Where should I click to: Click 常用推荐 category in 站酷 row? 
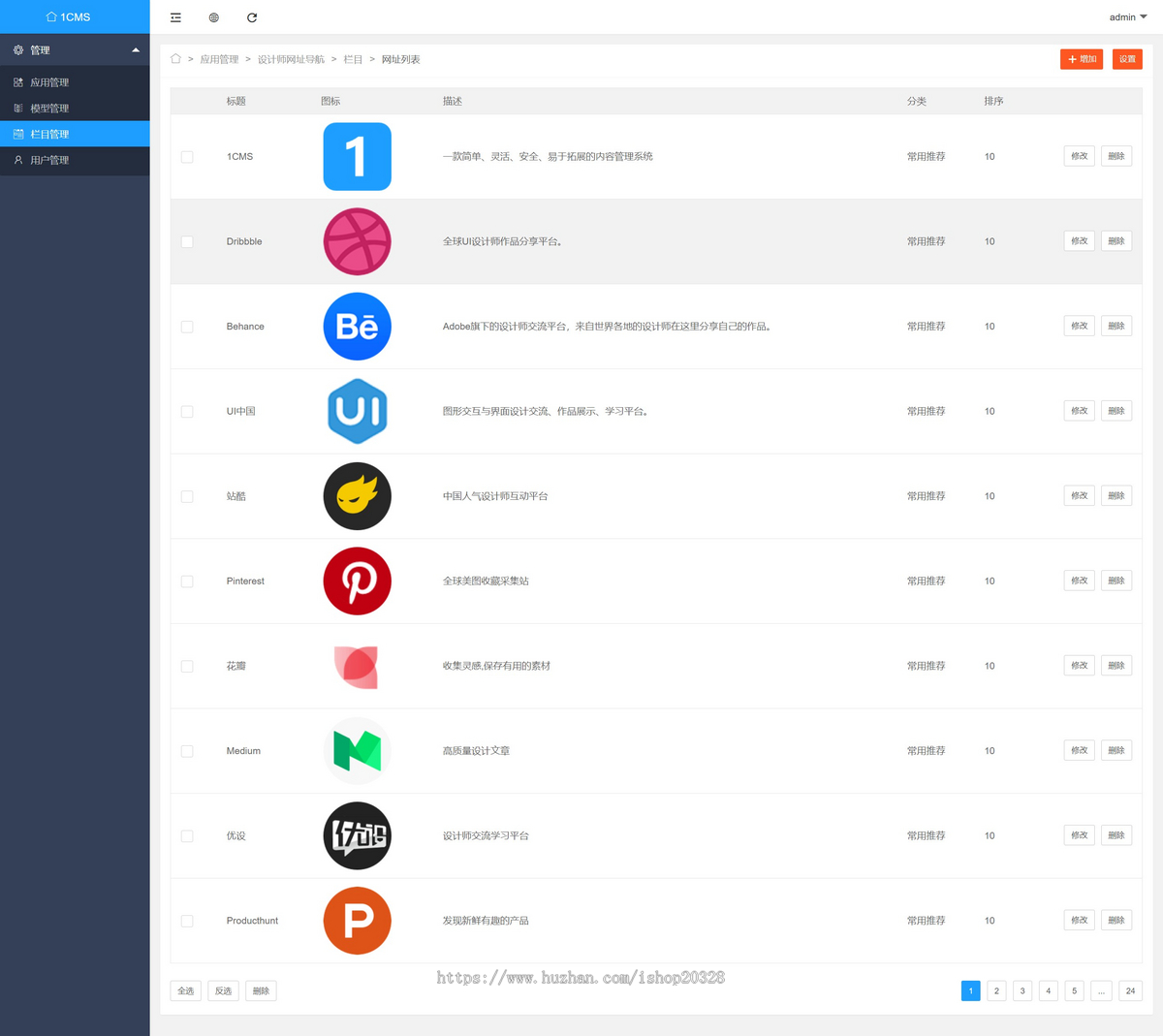926,496
